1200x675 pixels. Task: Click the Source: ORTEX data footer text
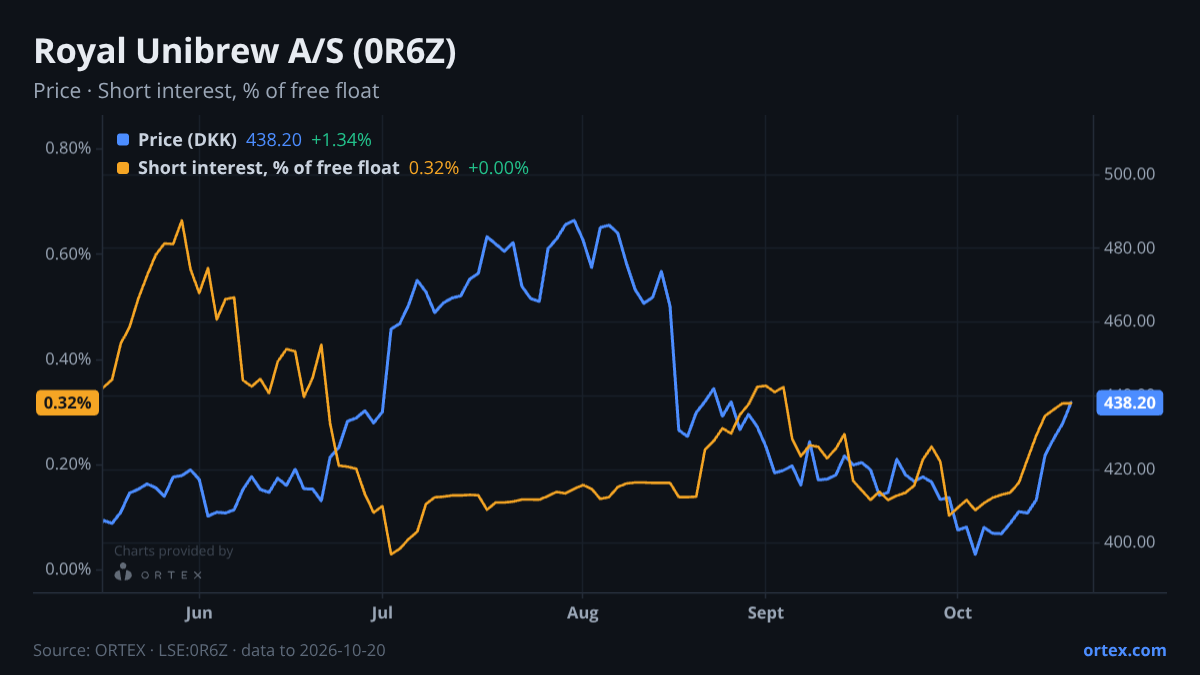point(209,650)
